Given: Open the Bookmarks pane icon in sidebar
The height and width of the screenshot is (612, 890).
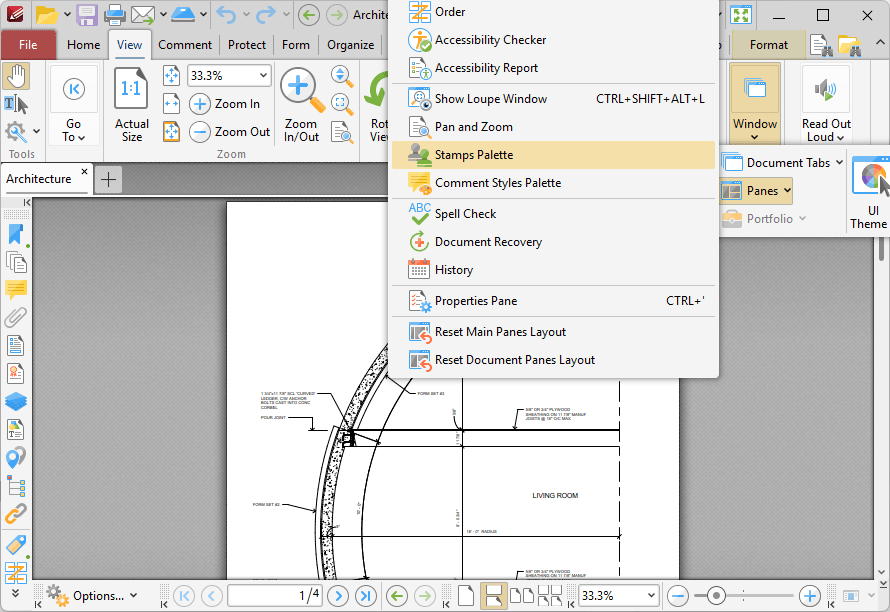Looking at the screenshot, I should click(16, 234).
